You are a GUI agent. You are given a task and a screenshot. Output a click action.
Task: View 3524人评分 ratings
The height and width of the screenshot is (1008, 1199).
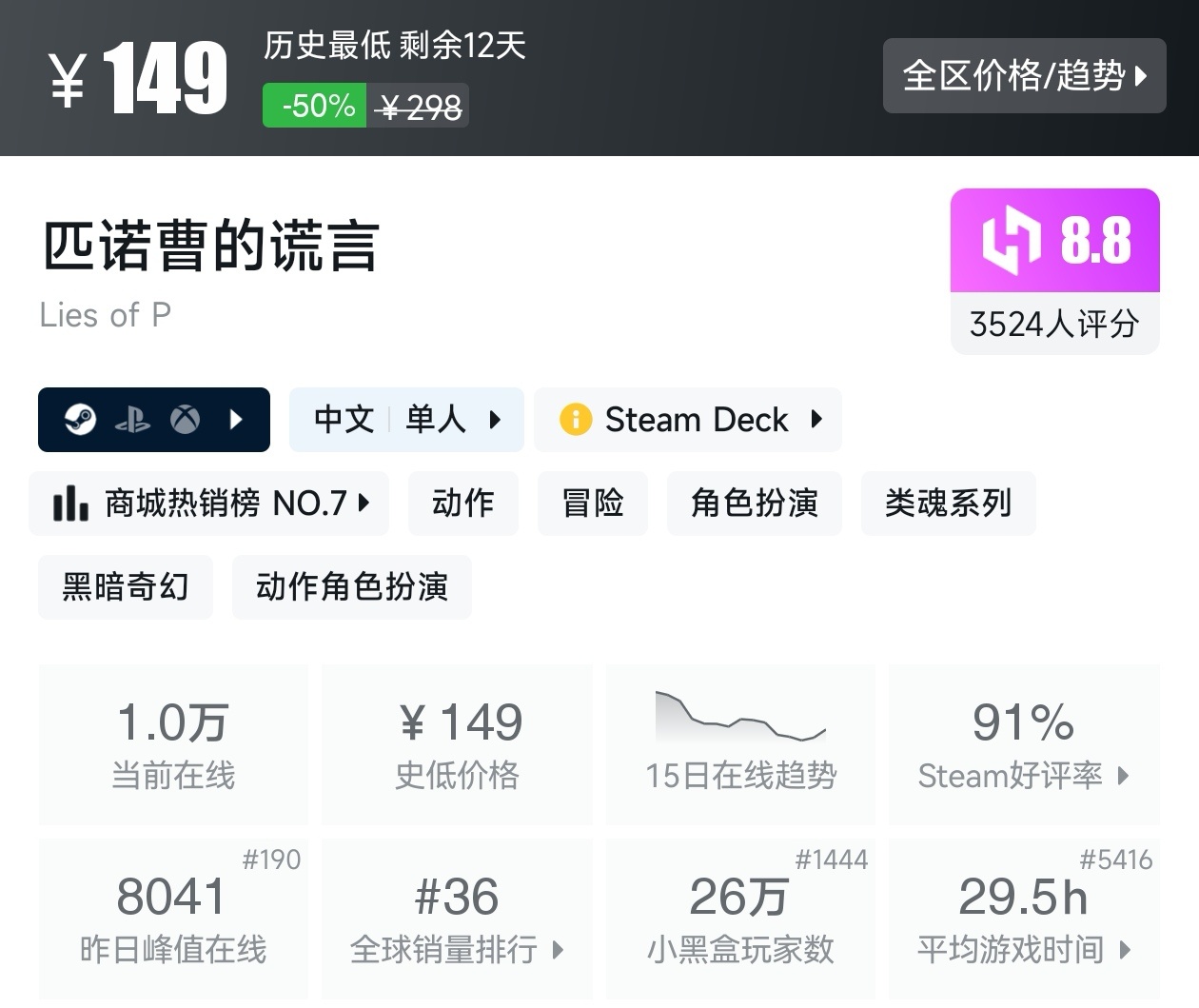[1054, 324]
